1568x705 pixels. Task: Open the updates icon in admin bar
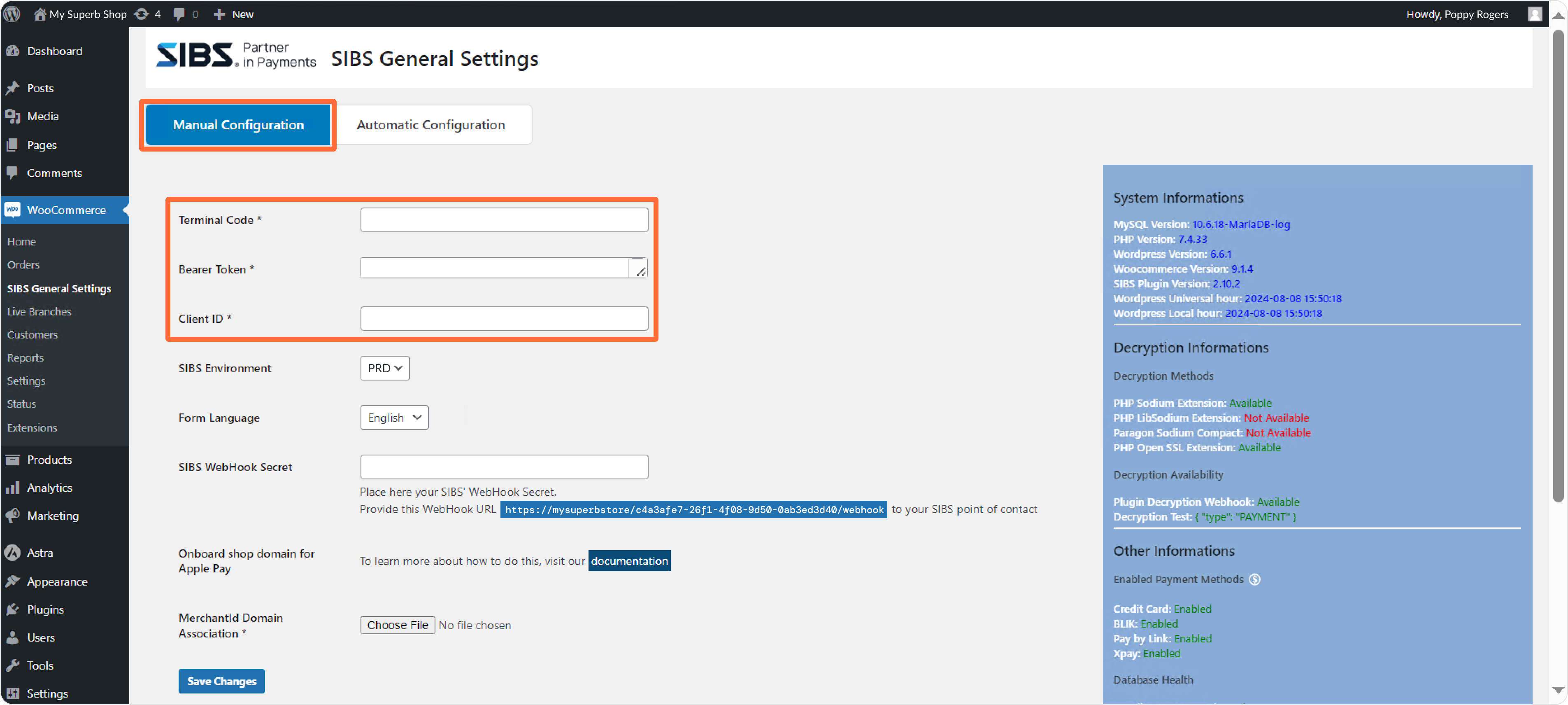click(x=141, y=14)
